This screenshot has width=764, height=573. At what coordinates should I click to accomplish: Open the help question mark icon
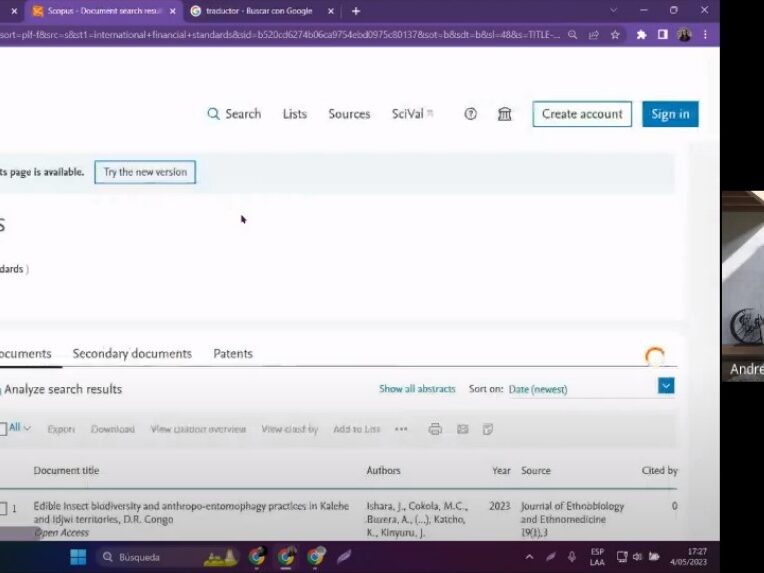pyautogui.click(x=470, y=114)
